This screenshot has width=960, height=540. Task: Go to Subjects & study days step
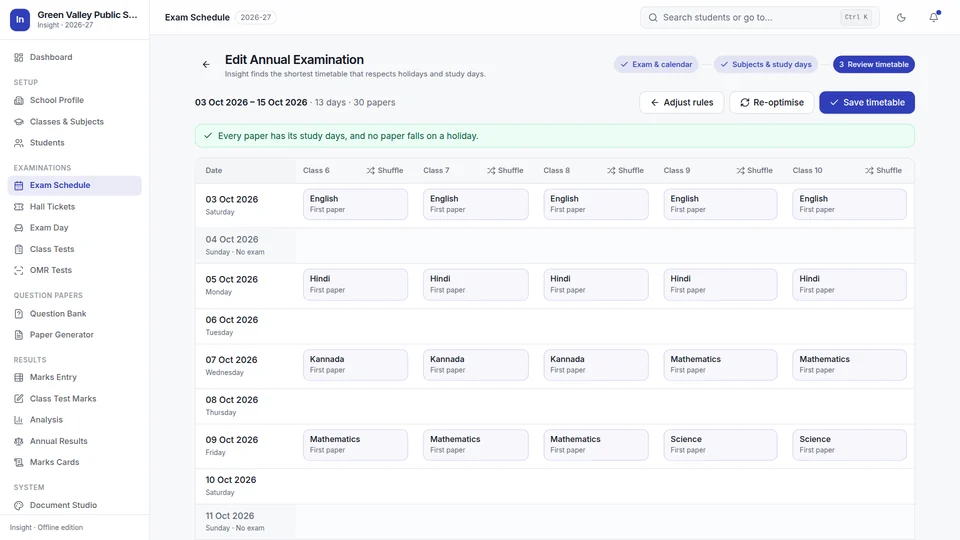[765, 64]
